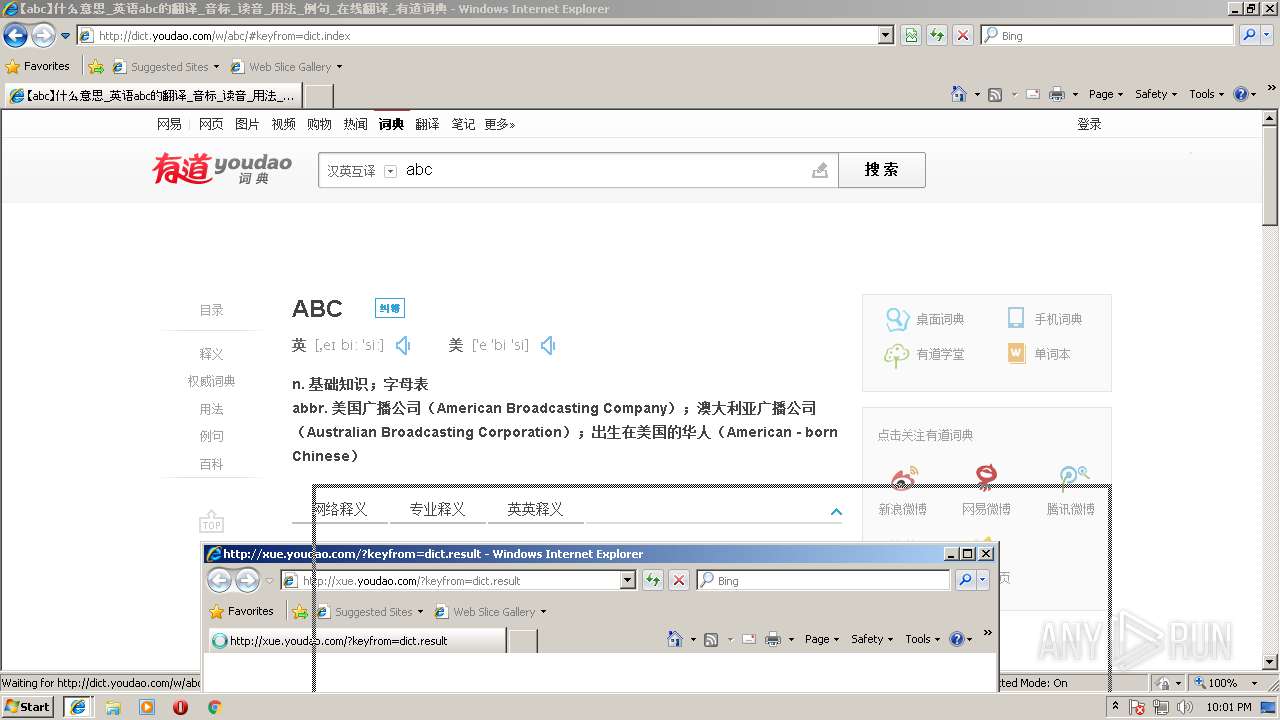
Task: Click the Read Mail icon in main command bar
Action: pos(1031,94)
